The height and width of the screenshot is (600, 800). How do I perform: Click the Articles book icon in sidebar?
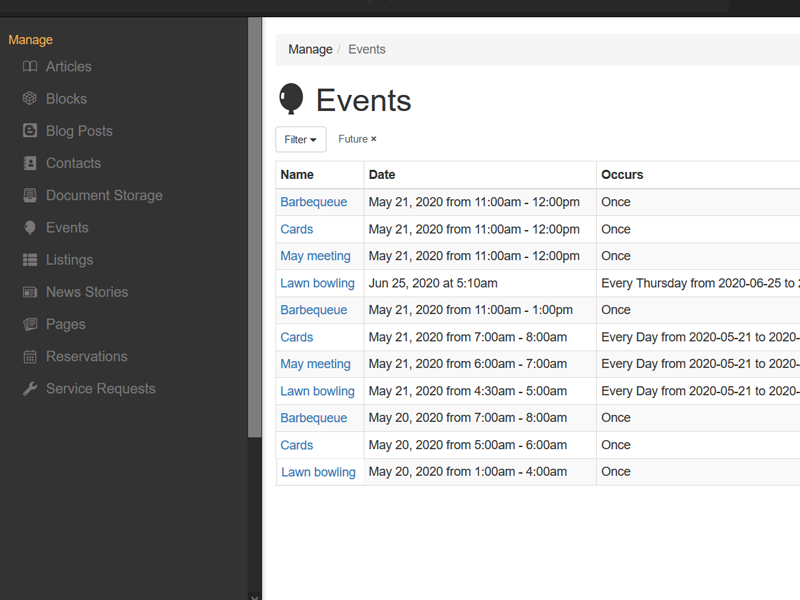click(x=30, y=66)
